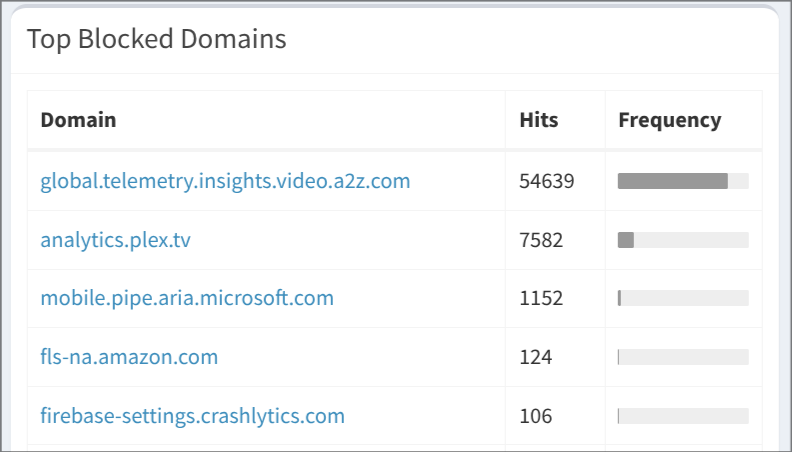This screenshot has width=792, height=452.
Task: Open mobile.pipe.aria.microsoft.com link
Action: pyautogui.click(x=187, y=298)
